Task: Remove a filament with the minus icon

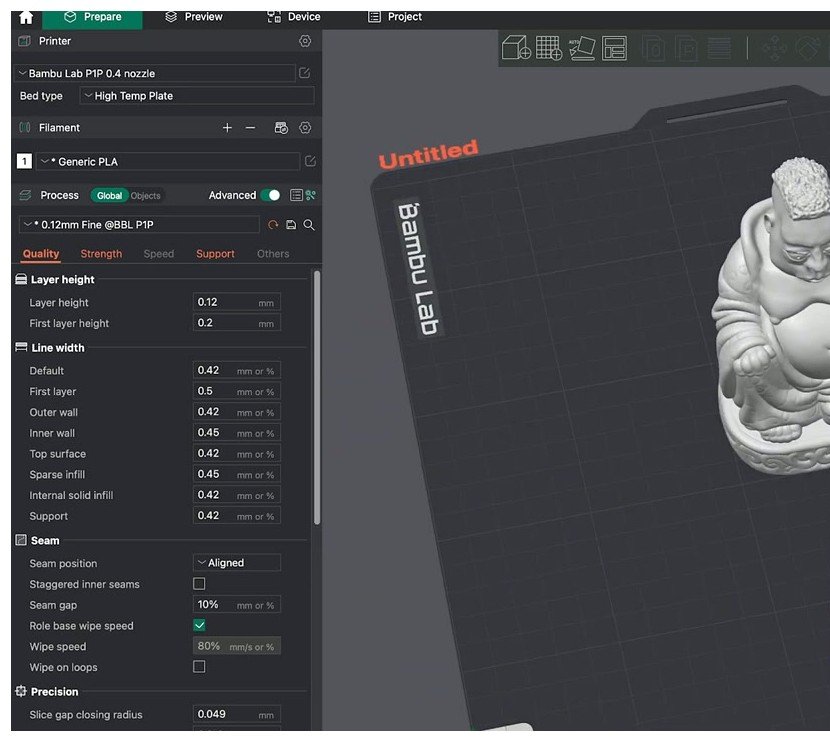Action: (250, 128)
